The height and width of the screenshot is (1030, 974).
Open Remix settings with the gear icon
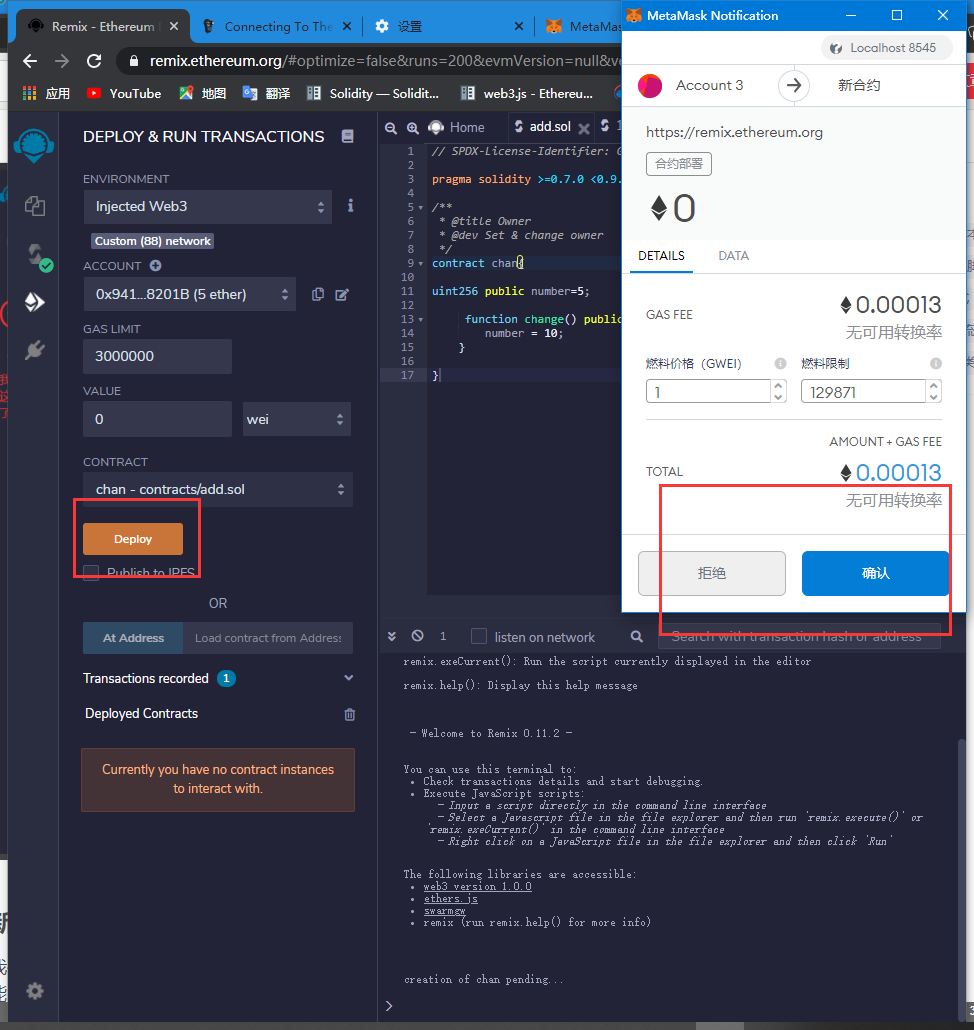(x=34, y=991)
